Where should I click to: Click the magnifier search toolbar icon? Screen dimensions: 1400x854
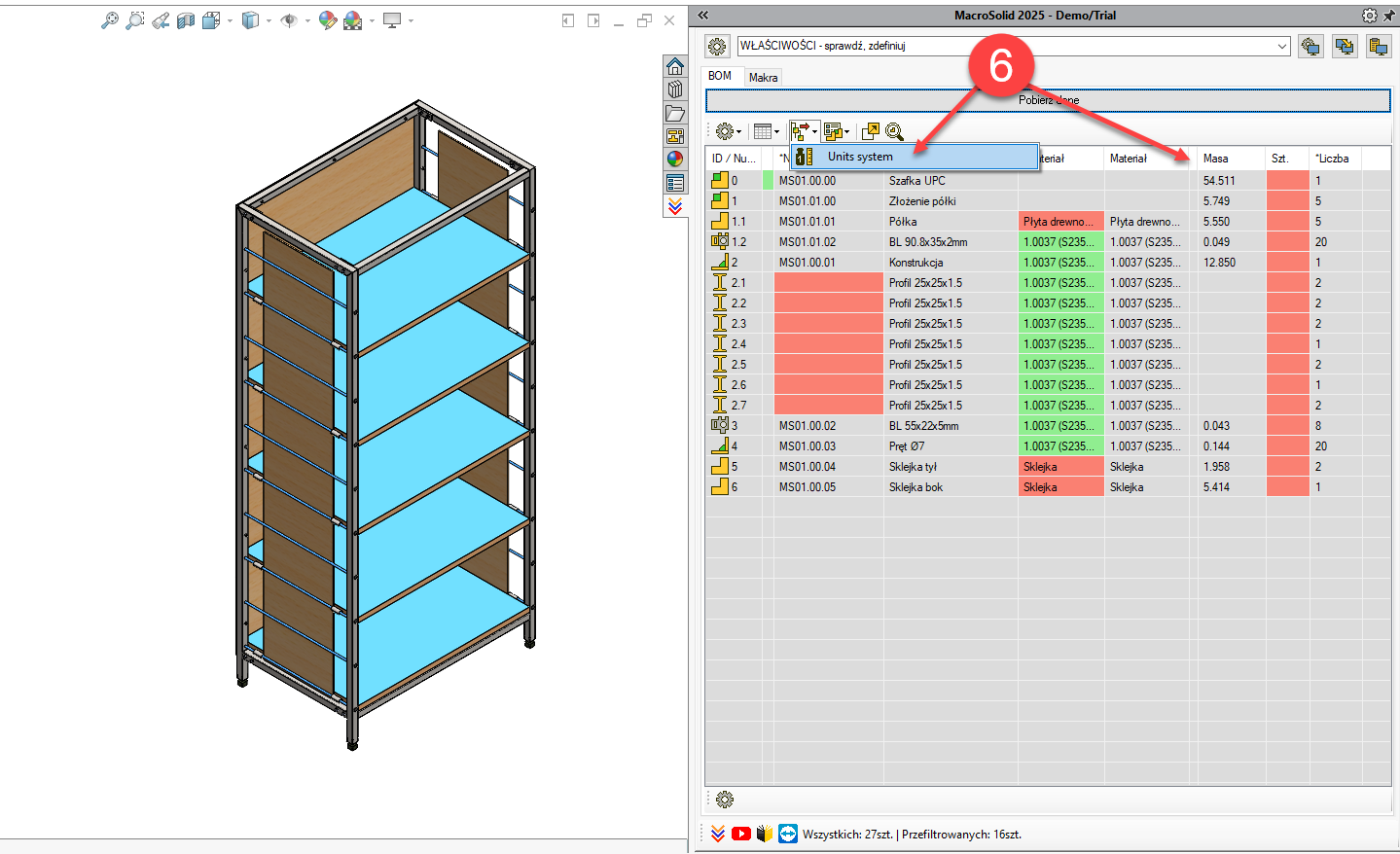[x=895, y=131]
